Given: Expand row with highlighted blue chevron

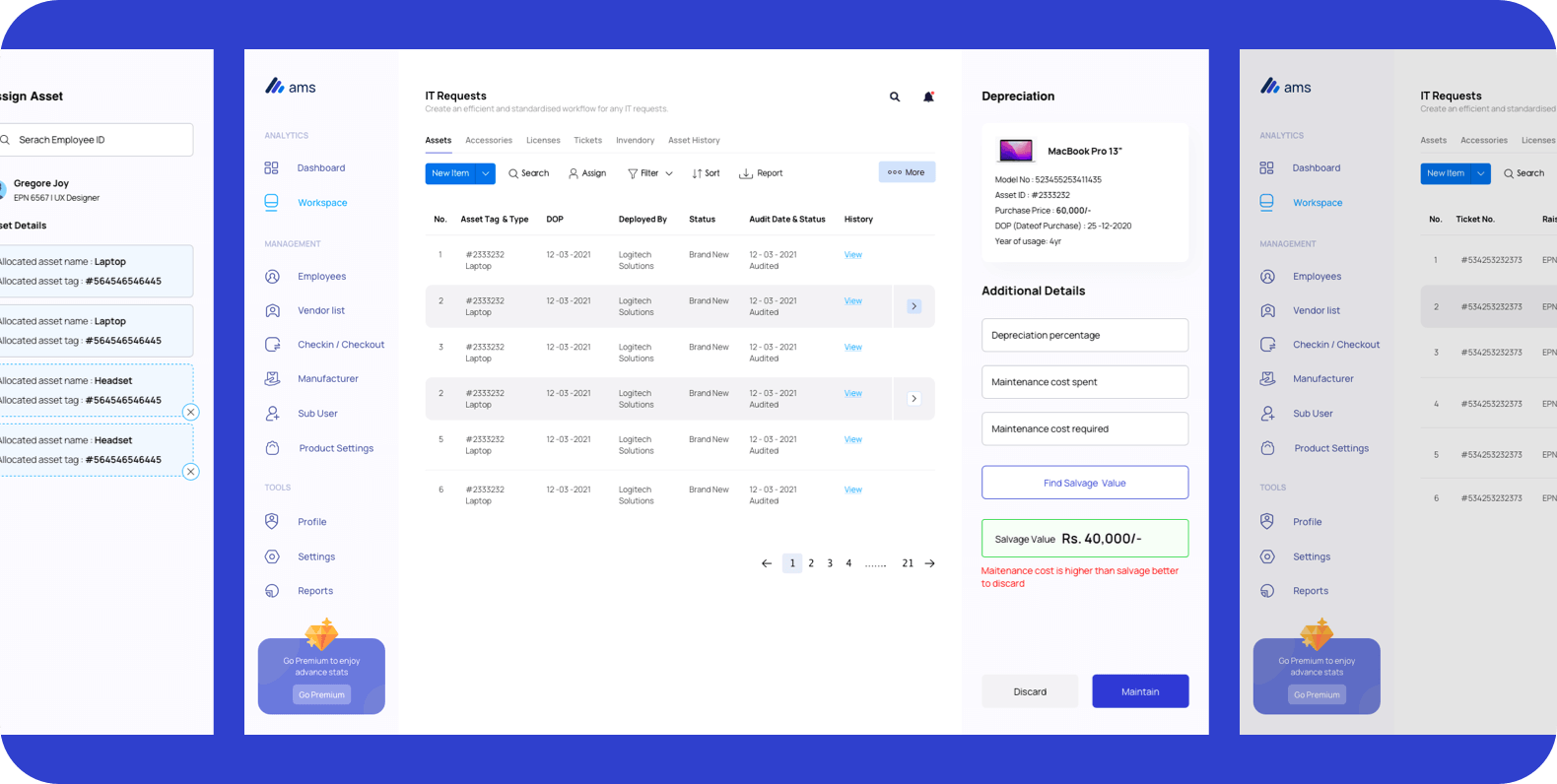Looking at the screenshot, I should [914, 306].
